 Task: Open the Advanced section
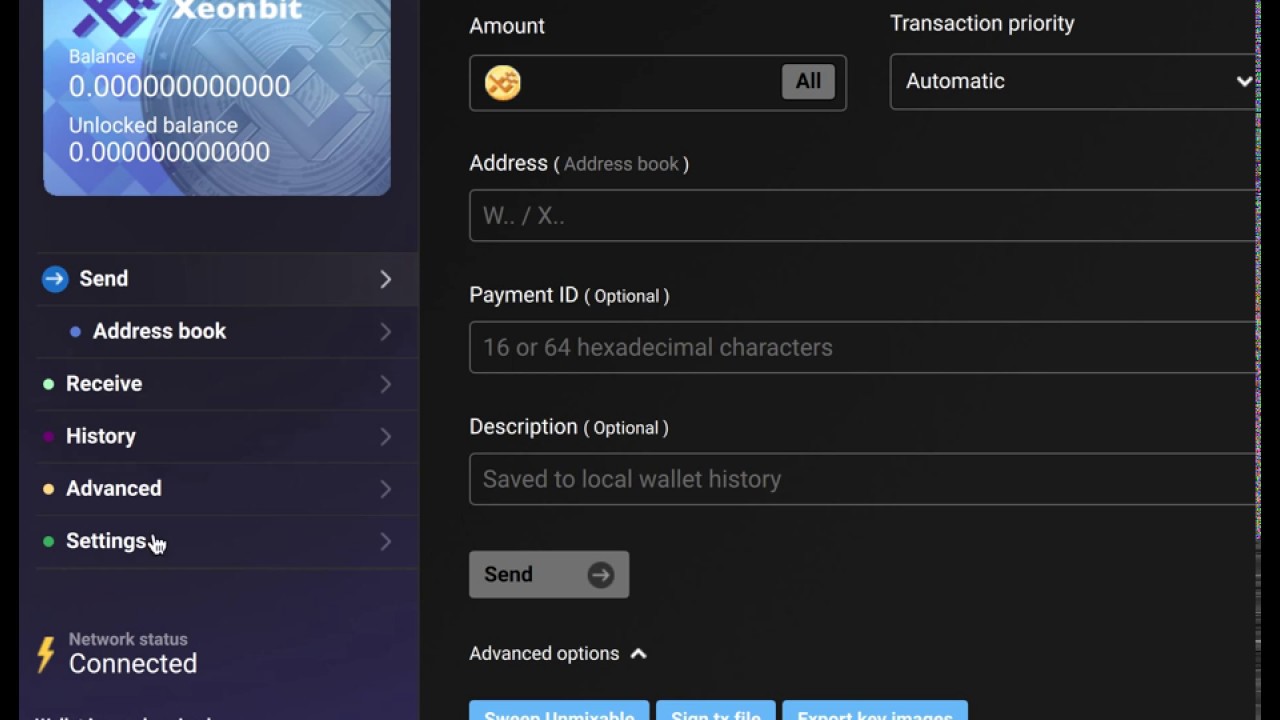pyautogui.click(x=227, y=489)
